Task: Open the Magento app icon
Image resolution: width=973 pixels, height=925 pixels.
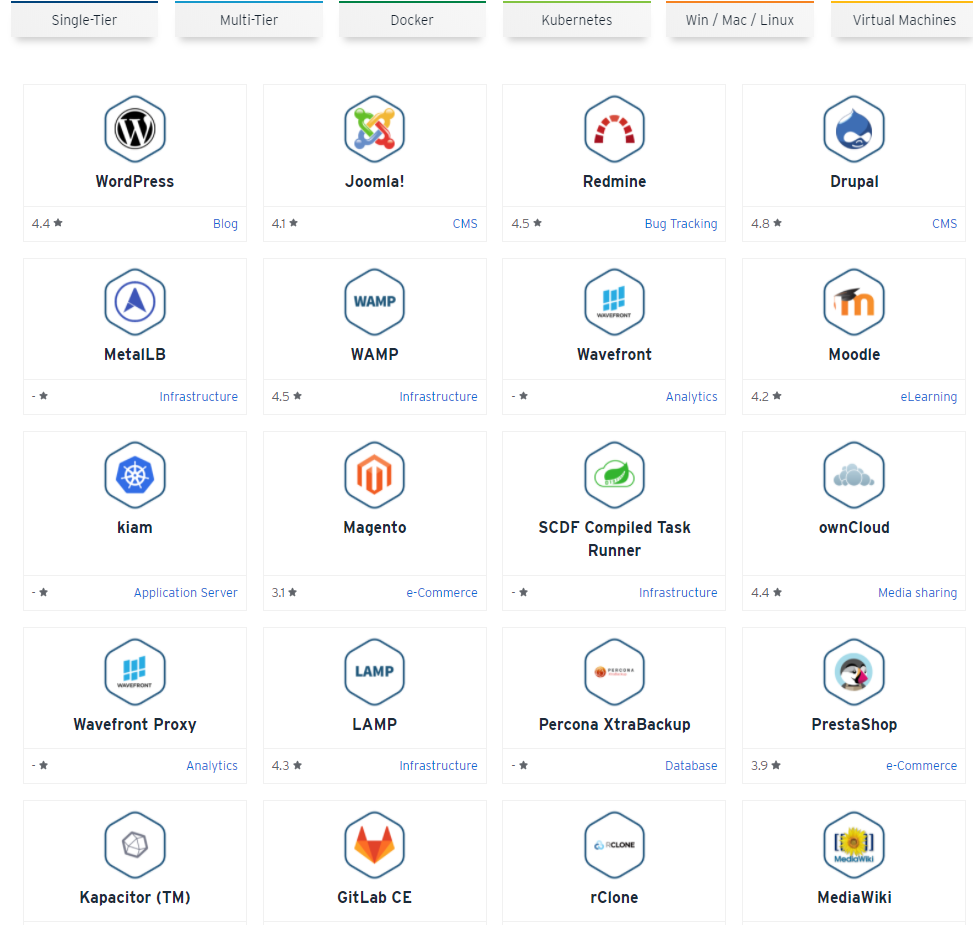Action: (x=374, y=475)
